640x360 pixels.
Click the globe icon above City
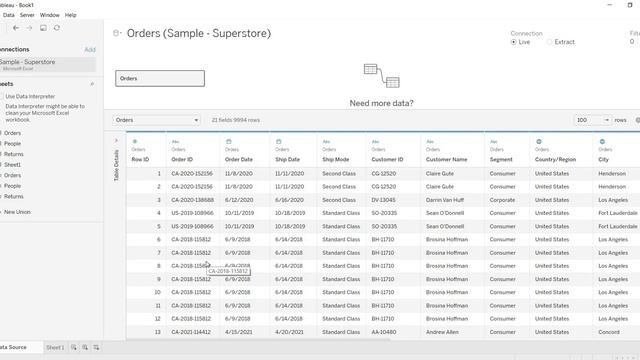pos(602,142)
